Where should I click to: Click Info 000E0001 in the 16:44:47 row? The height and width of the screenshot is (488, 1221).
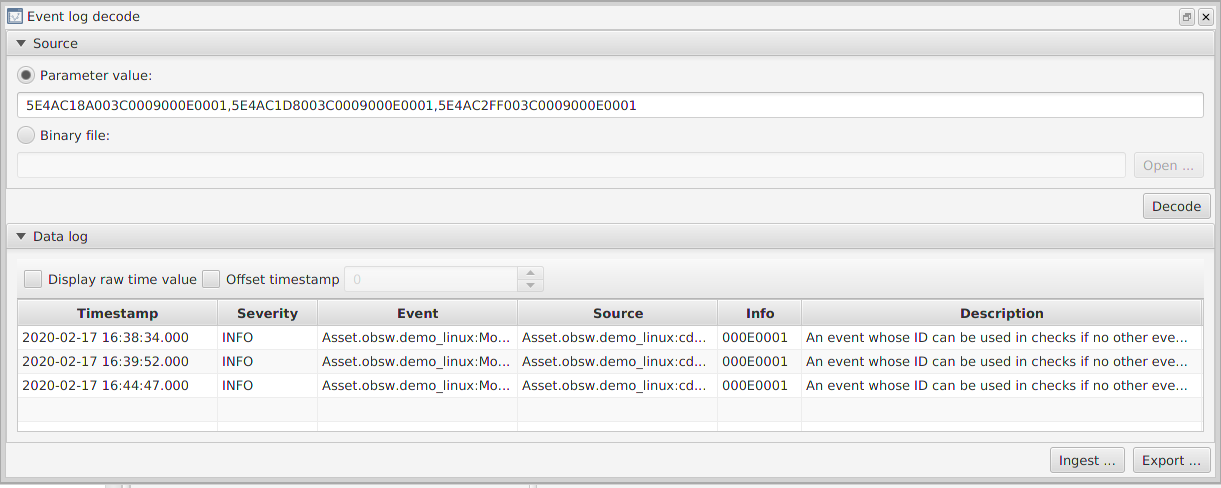click(759, 385)
